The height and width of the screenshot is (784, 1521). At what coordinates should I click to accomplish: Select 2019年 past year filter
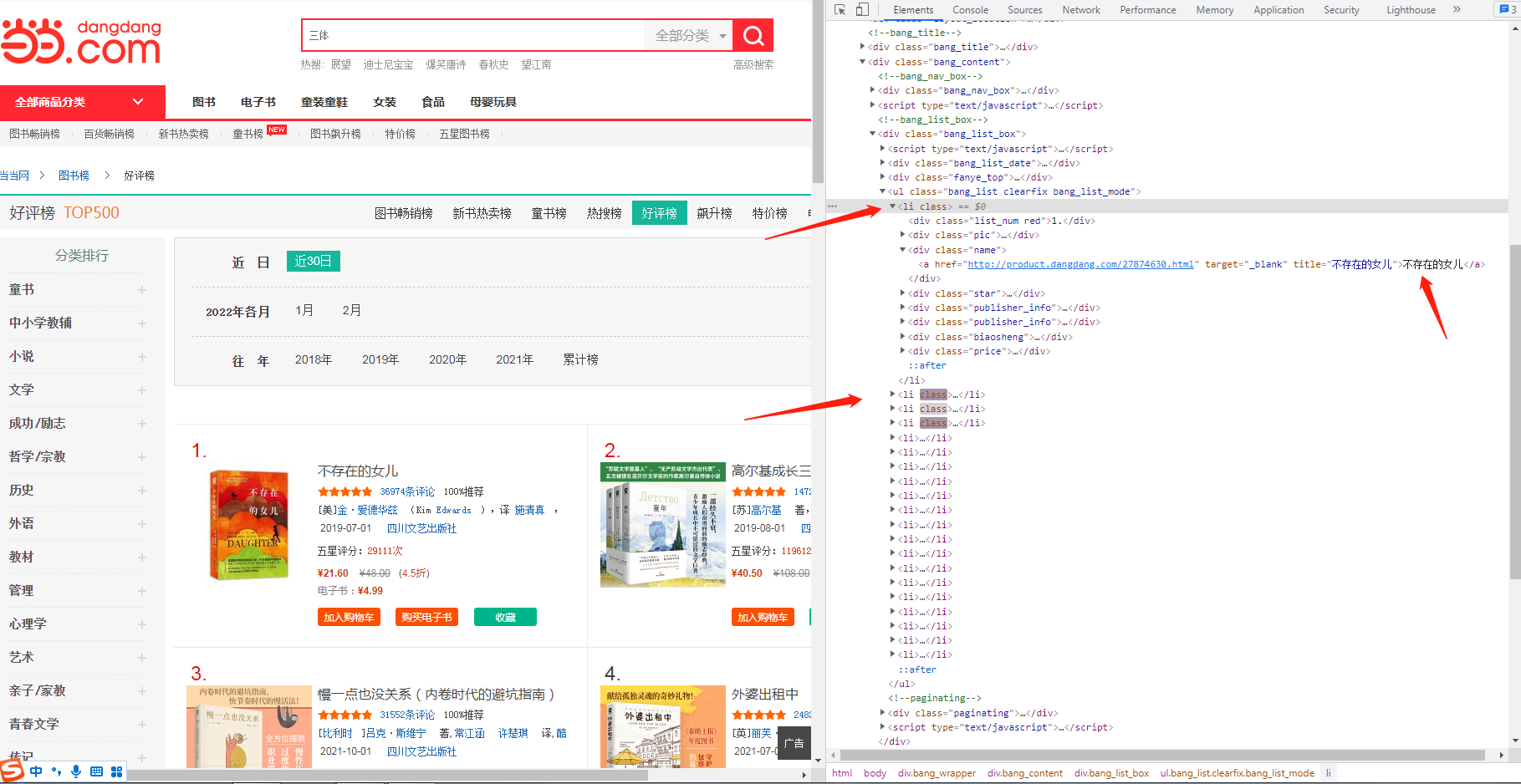[380, 359]
